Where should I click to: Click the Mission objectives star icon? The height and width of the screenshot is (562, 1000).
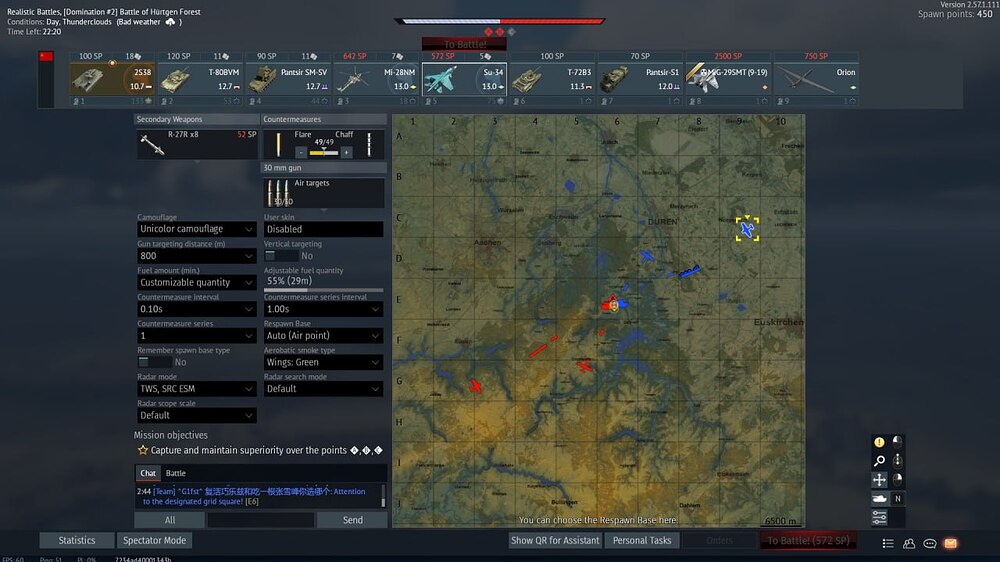click(143, 450)
